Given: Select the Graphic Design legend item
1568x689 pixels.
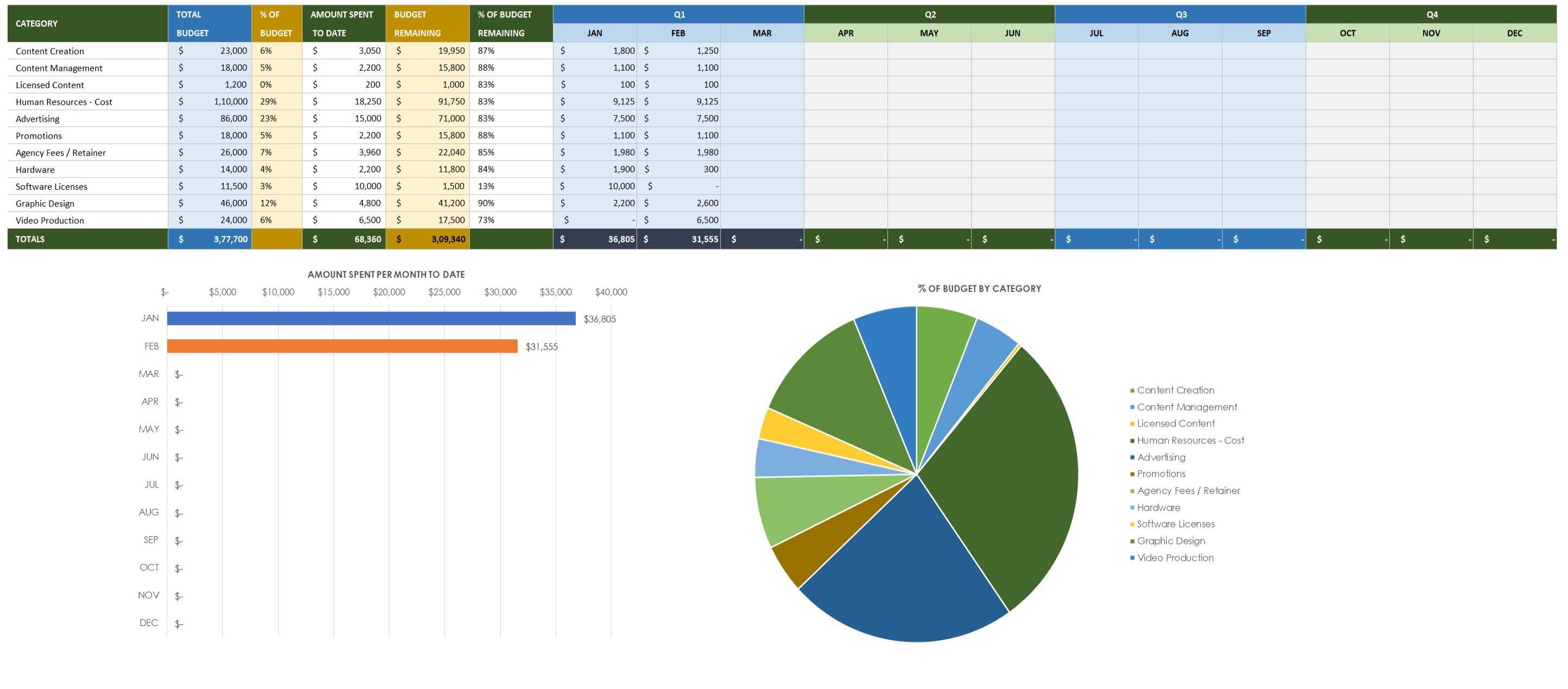Looking at the screenshot, I should 1170,540.
